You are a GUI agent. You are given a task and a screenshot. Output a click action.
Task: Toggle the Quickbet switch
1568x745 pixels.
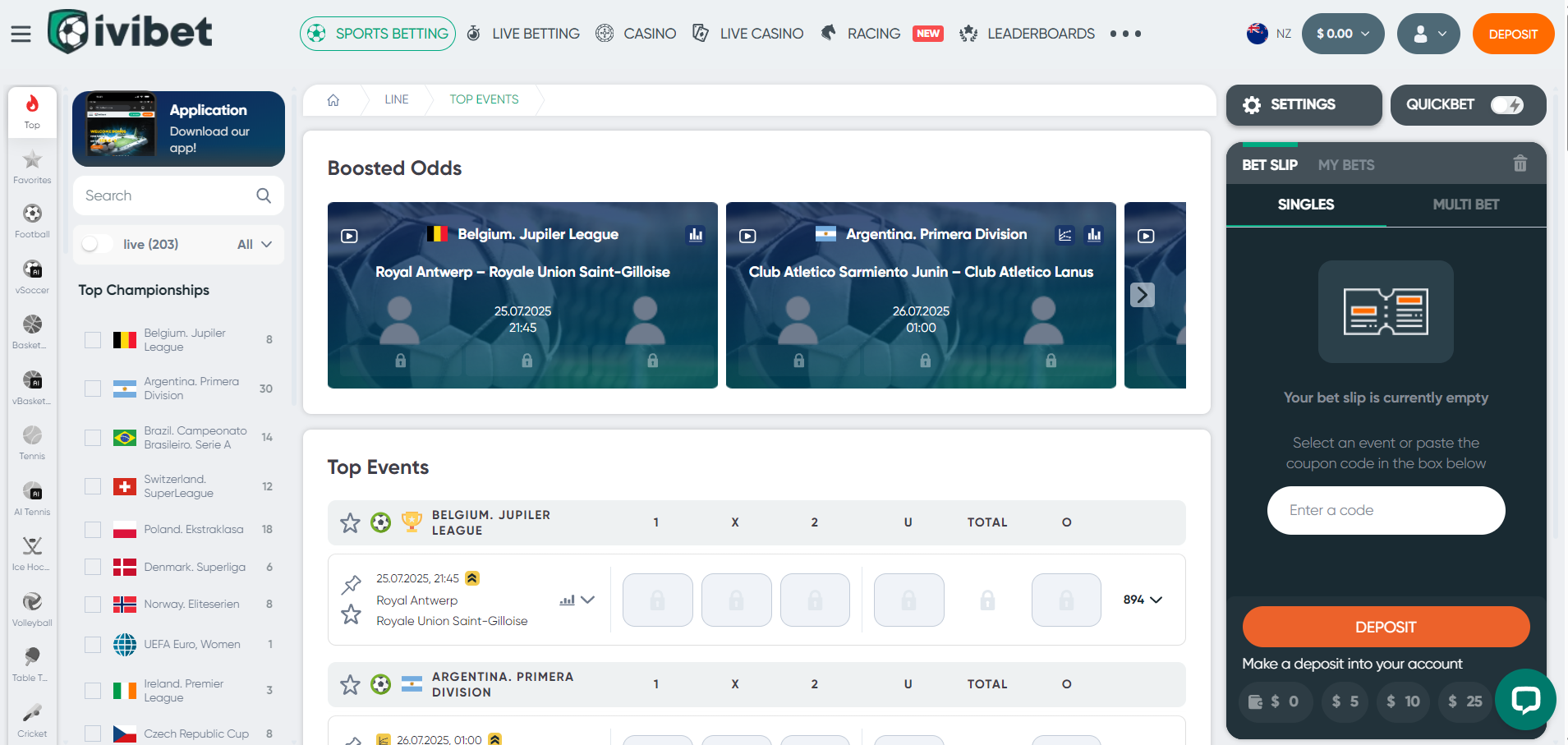pos(1507,105)
